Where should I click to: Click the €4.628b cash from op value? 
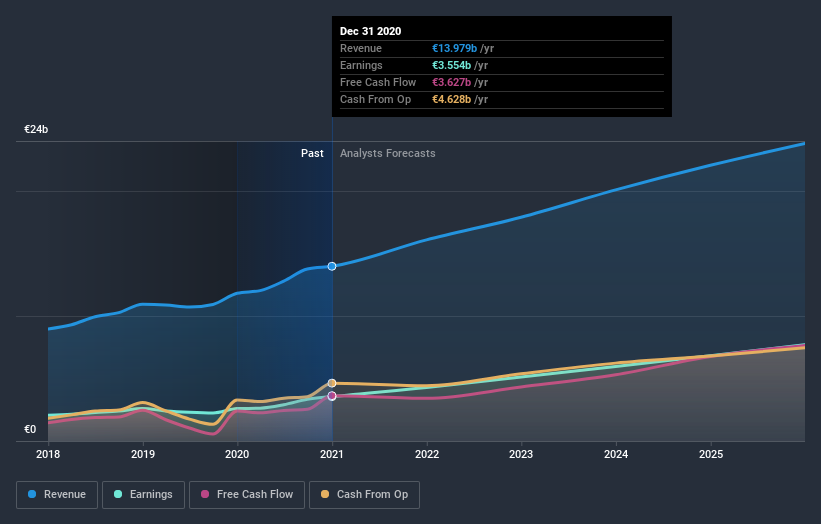pyautogui.click(x=451, y=99)
